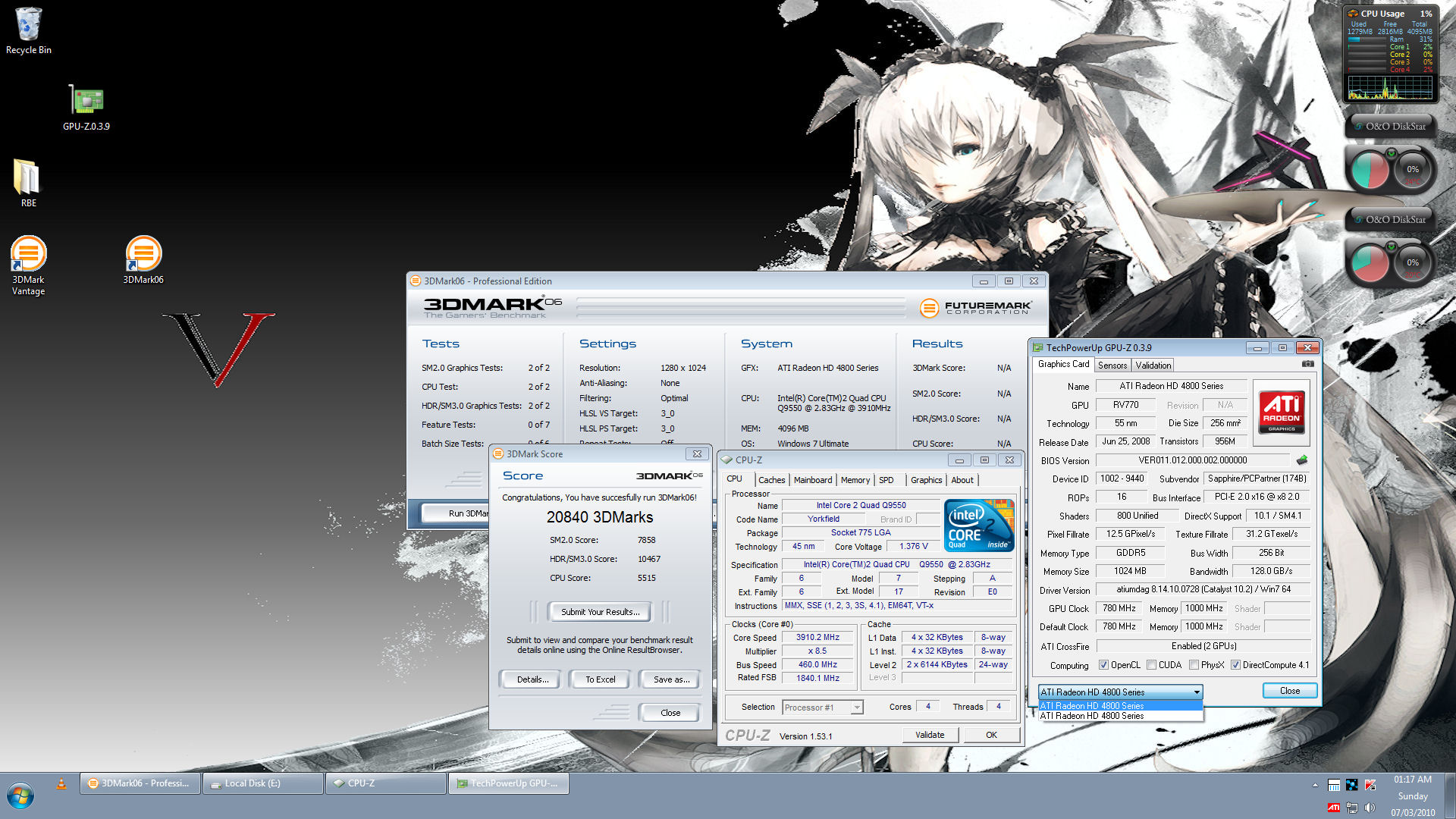The height and width of the screenshot is (819, 1456).
Task: Click To Excel button
Action: coord(600,679)
